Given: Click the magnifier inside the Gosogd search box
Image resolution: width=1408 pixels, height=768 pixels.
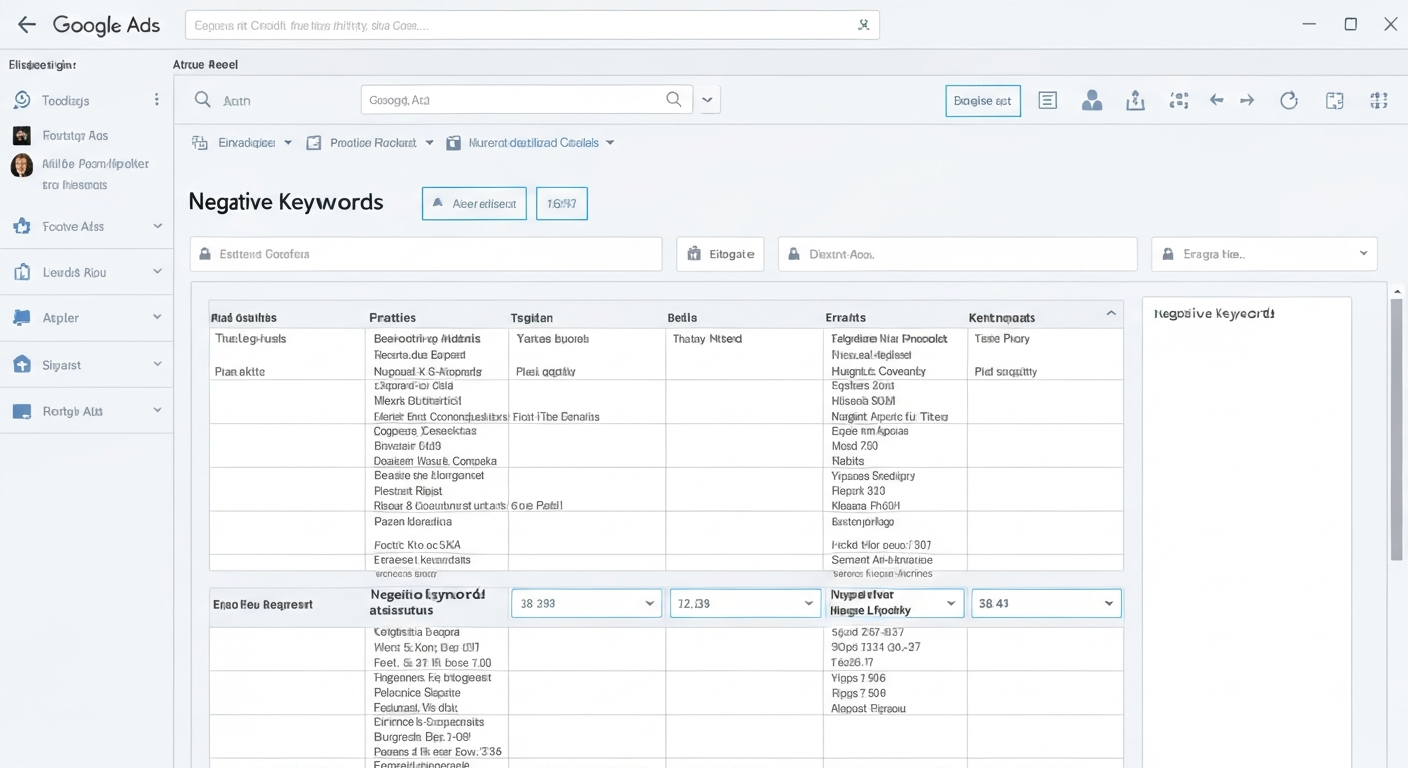Looking at the screenshot, I should point(675,99).
